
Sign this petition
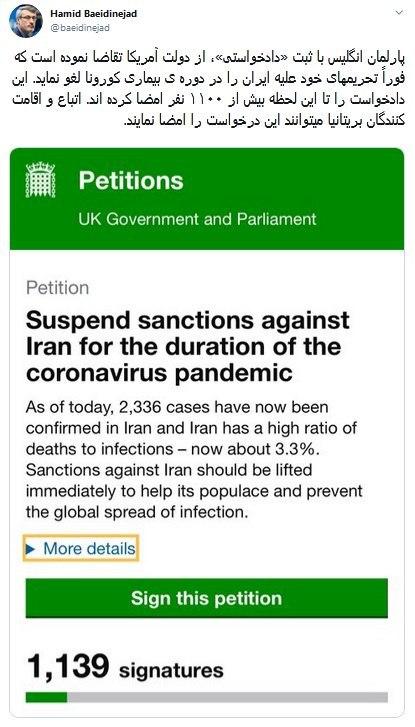point(206,598)
